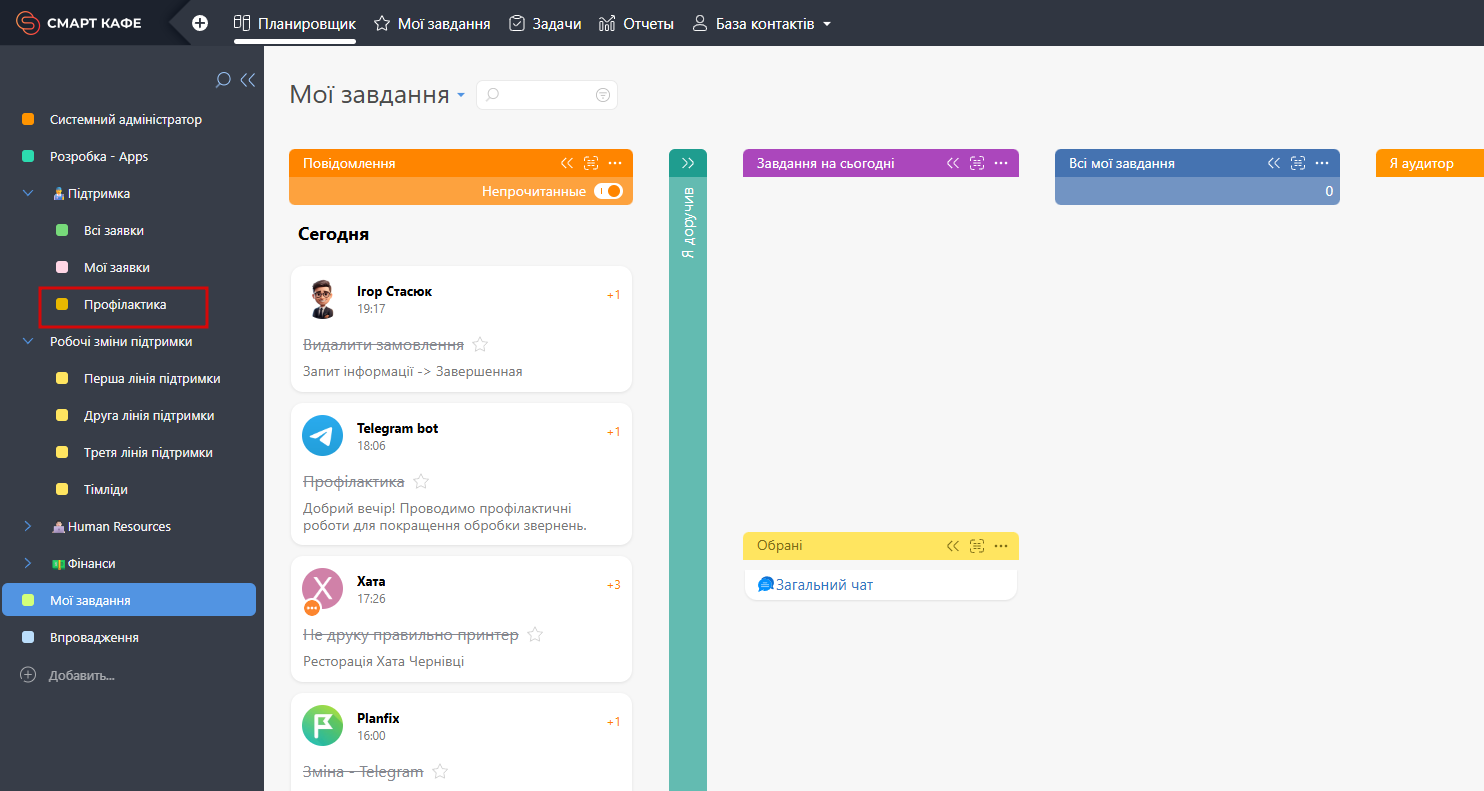Switch to the Задачи tab
The height and width of the screenshot is (791, 1484).
pos(545,23)
